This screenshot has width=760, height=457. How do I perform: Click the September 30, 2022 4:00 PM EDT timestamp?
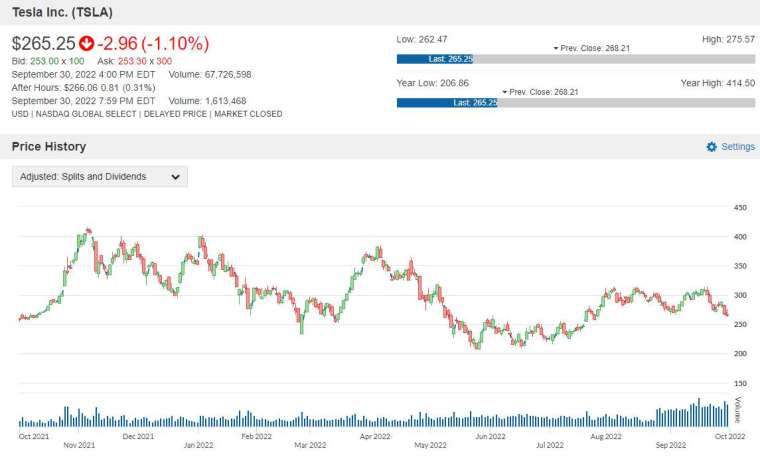tap(83, 75)
